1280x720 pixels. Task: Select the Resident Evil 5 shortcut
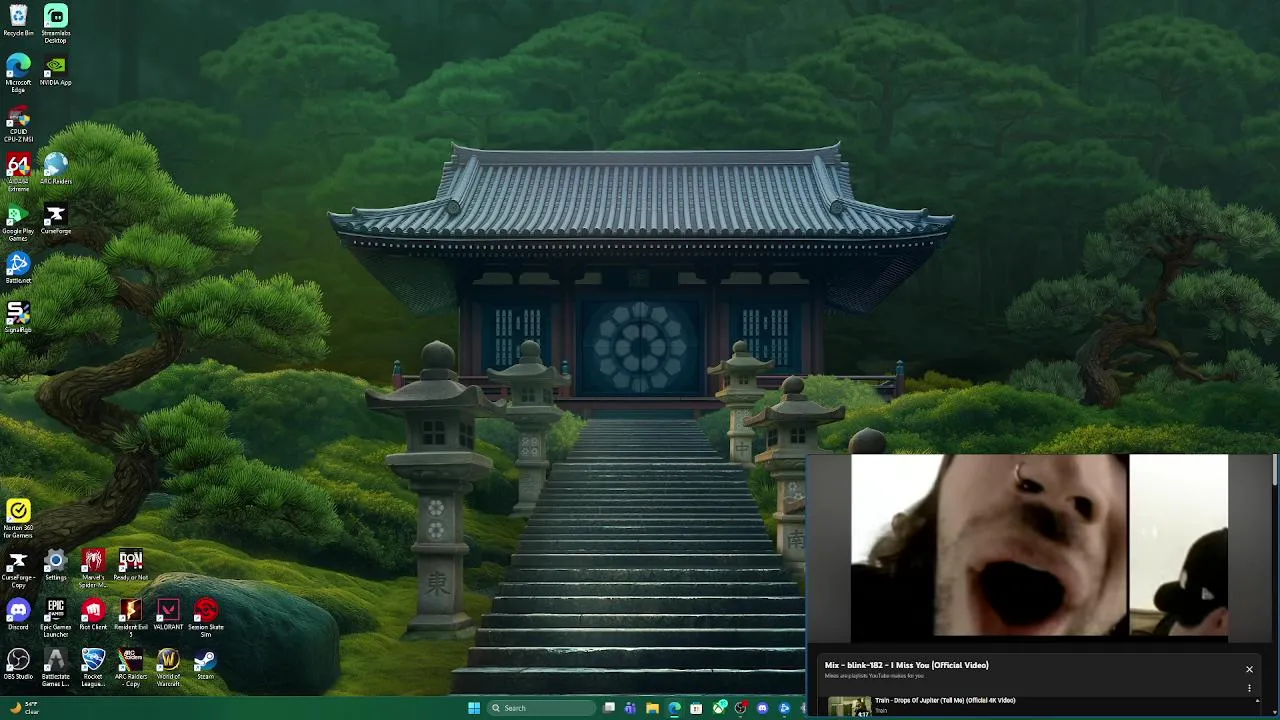[130, 619]
